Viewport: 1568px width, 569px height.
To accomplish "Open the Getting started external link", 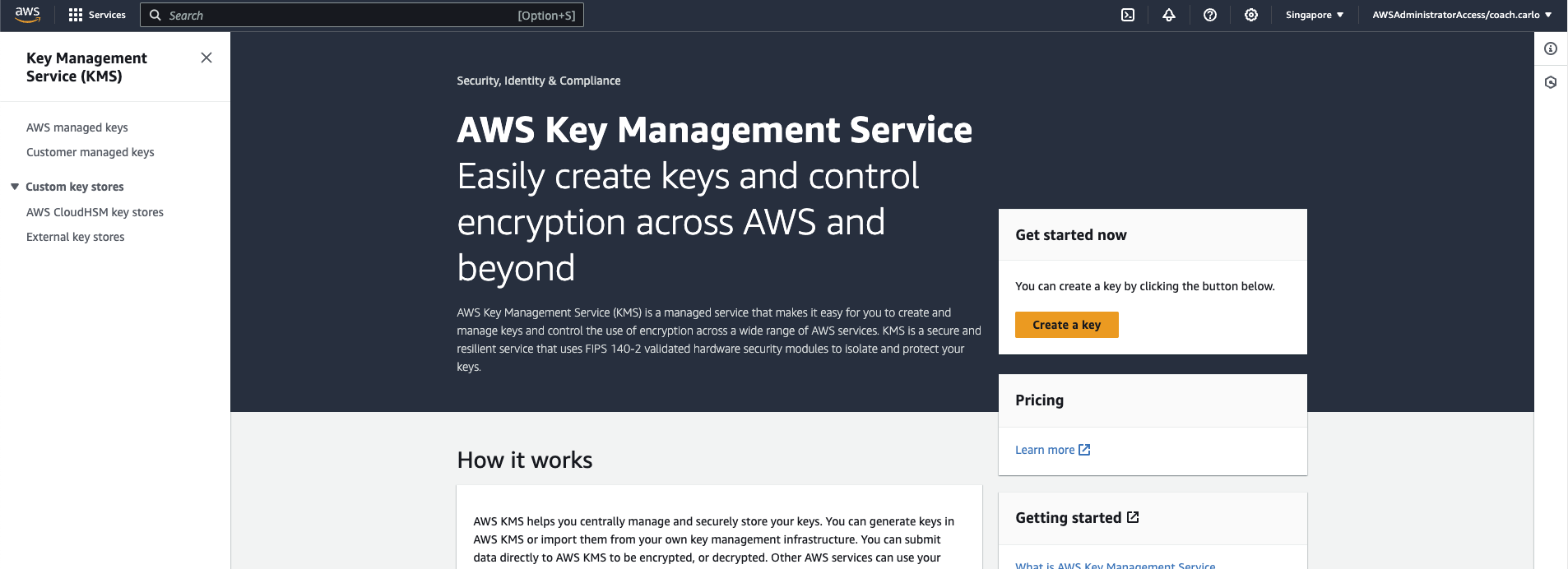I will pyautogui.click(x=1077, y=517).
